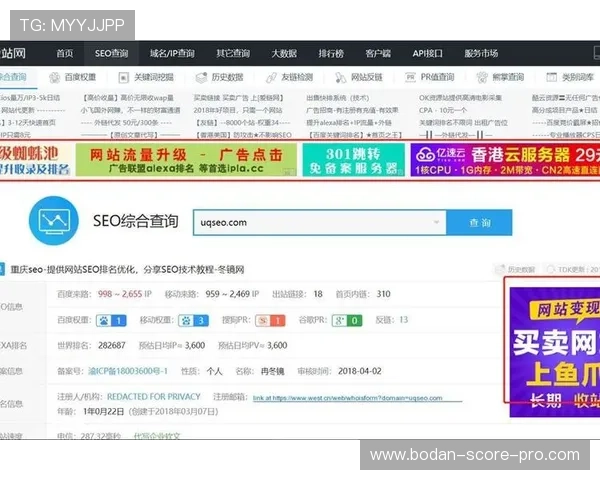The width and height of the screenshot is (600, 480).
Task: Open the 渝ICP备18003600号-1 record link
Action: pyautogui.click(x=128, y=371)
